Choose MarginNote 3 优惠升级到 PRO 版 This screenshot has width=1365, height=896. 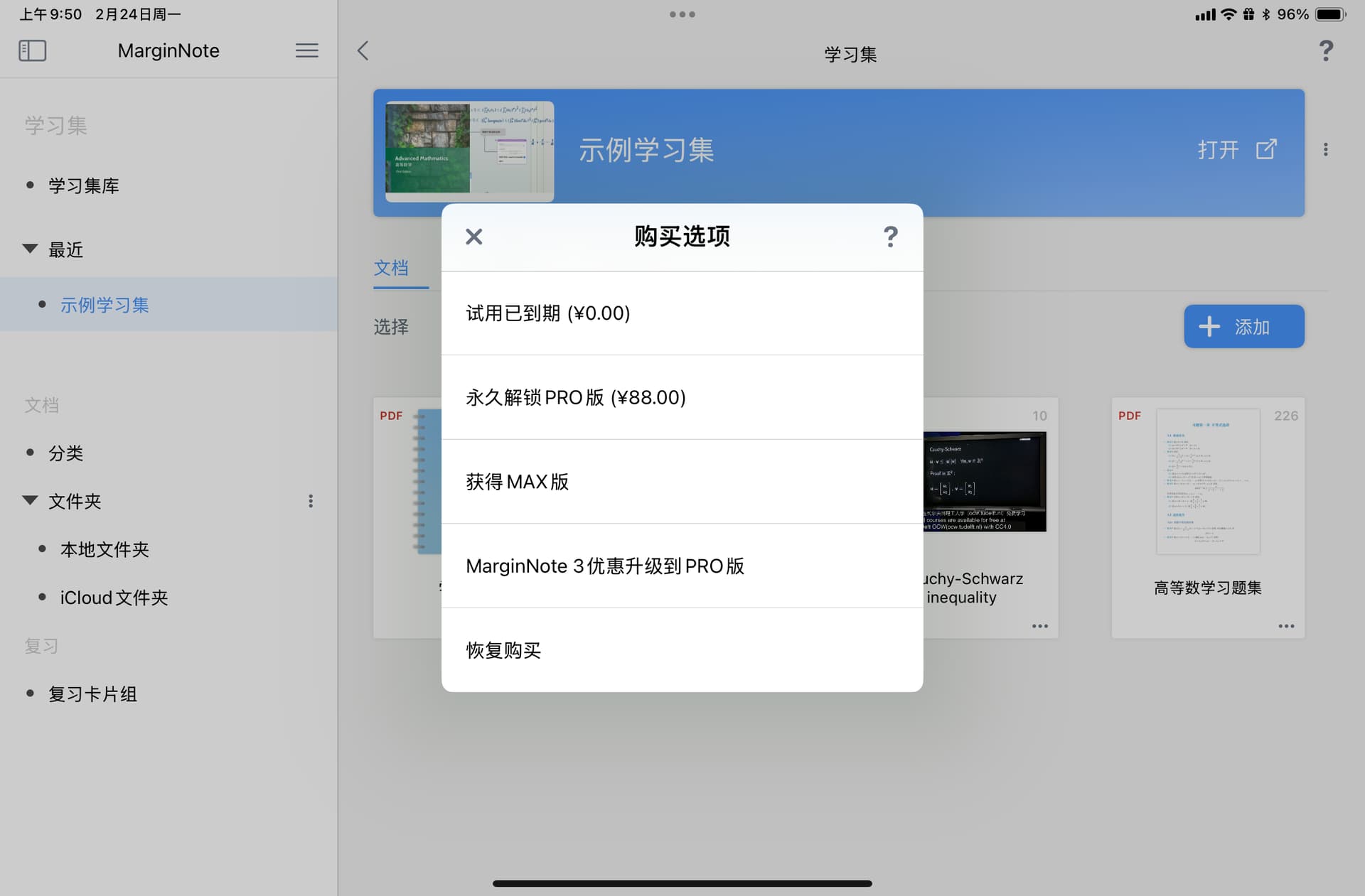coord(682,566)
